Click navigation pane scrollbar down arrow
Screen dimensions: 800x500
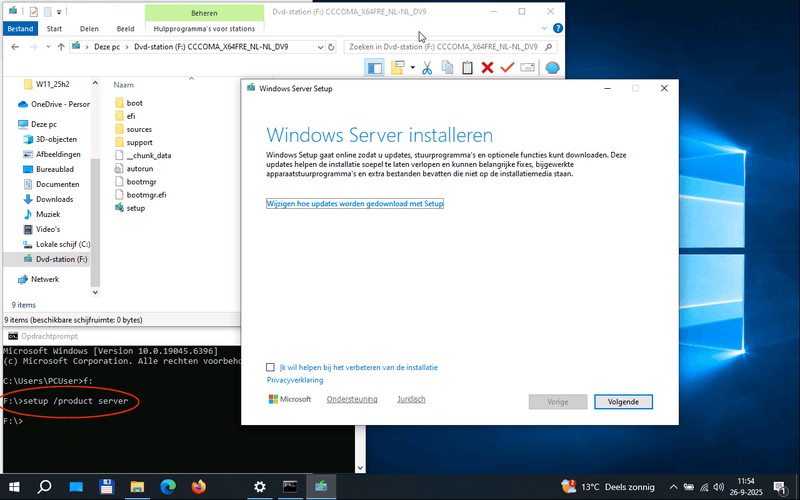[x=95, y=292]
